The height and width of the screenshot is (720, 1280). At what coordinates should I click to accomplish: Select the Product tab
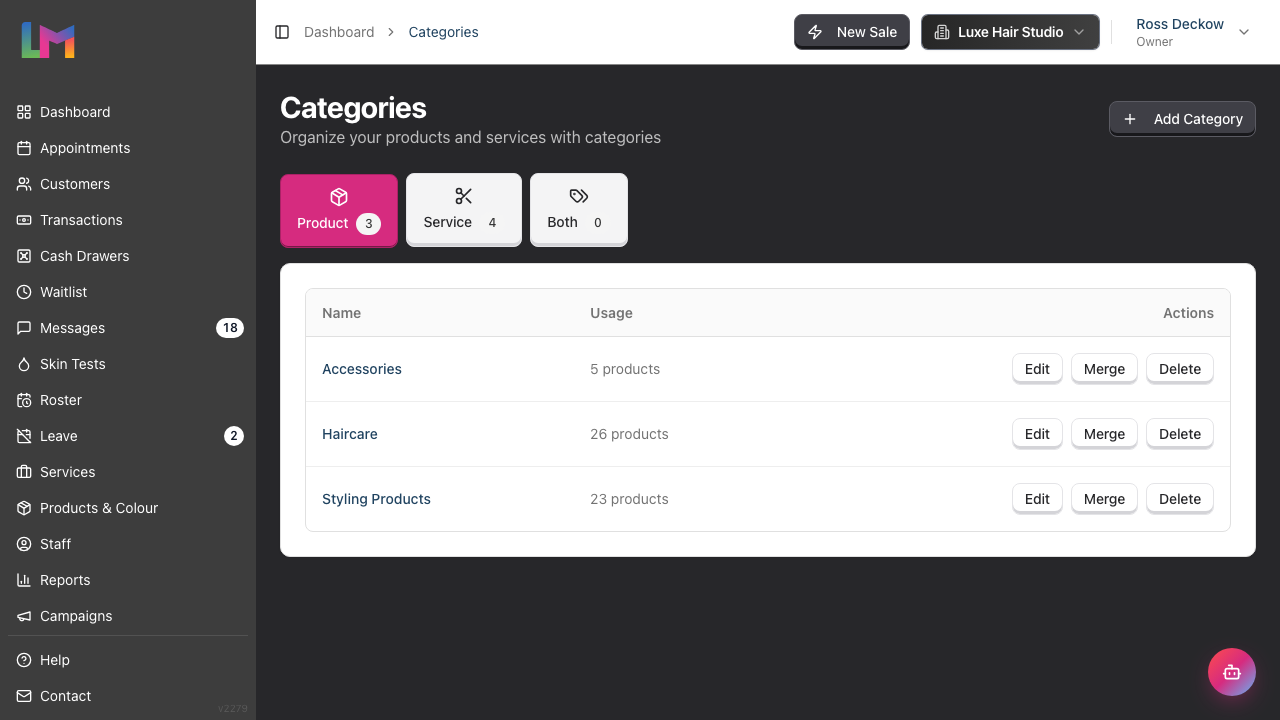(x=339, y=210)
